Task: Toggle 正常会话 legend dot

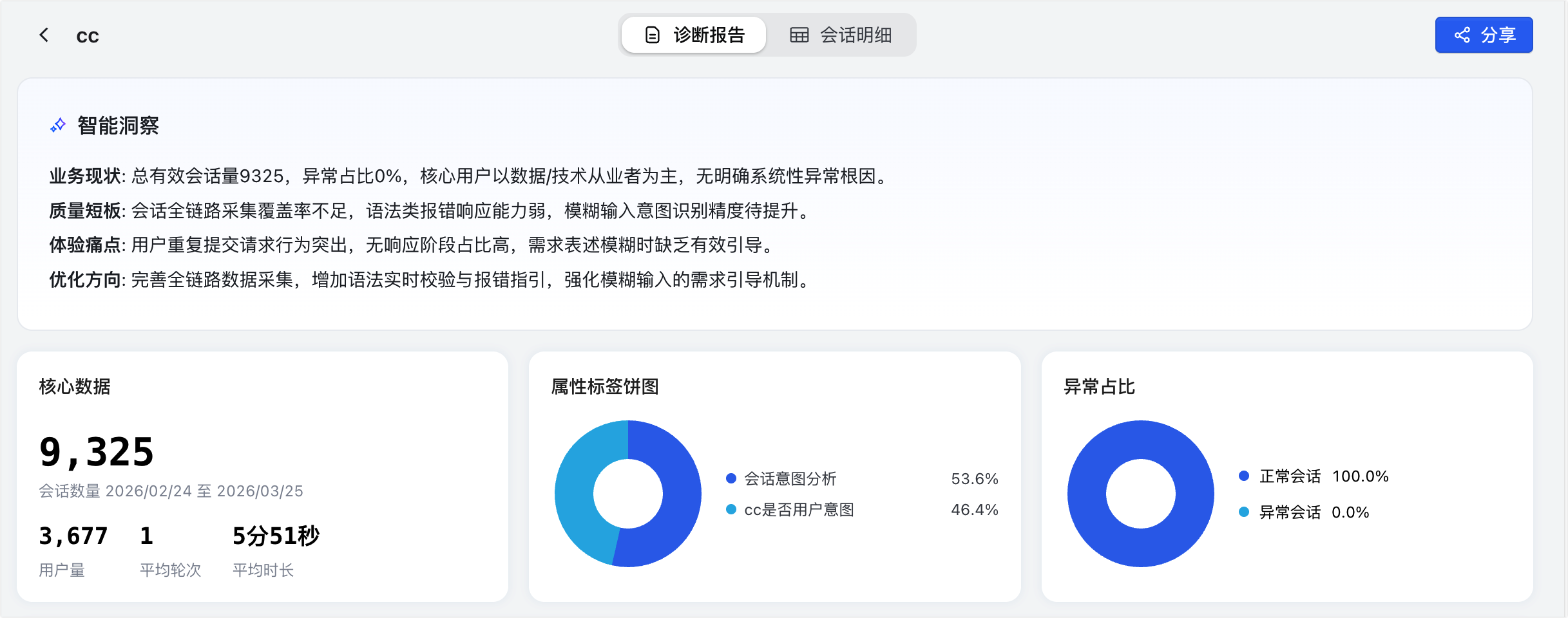Action: tap(1244, 476)
